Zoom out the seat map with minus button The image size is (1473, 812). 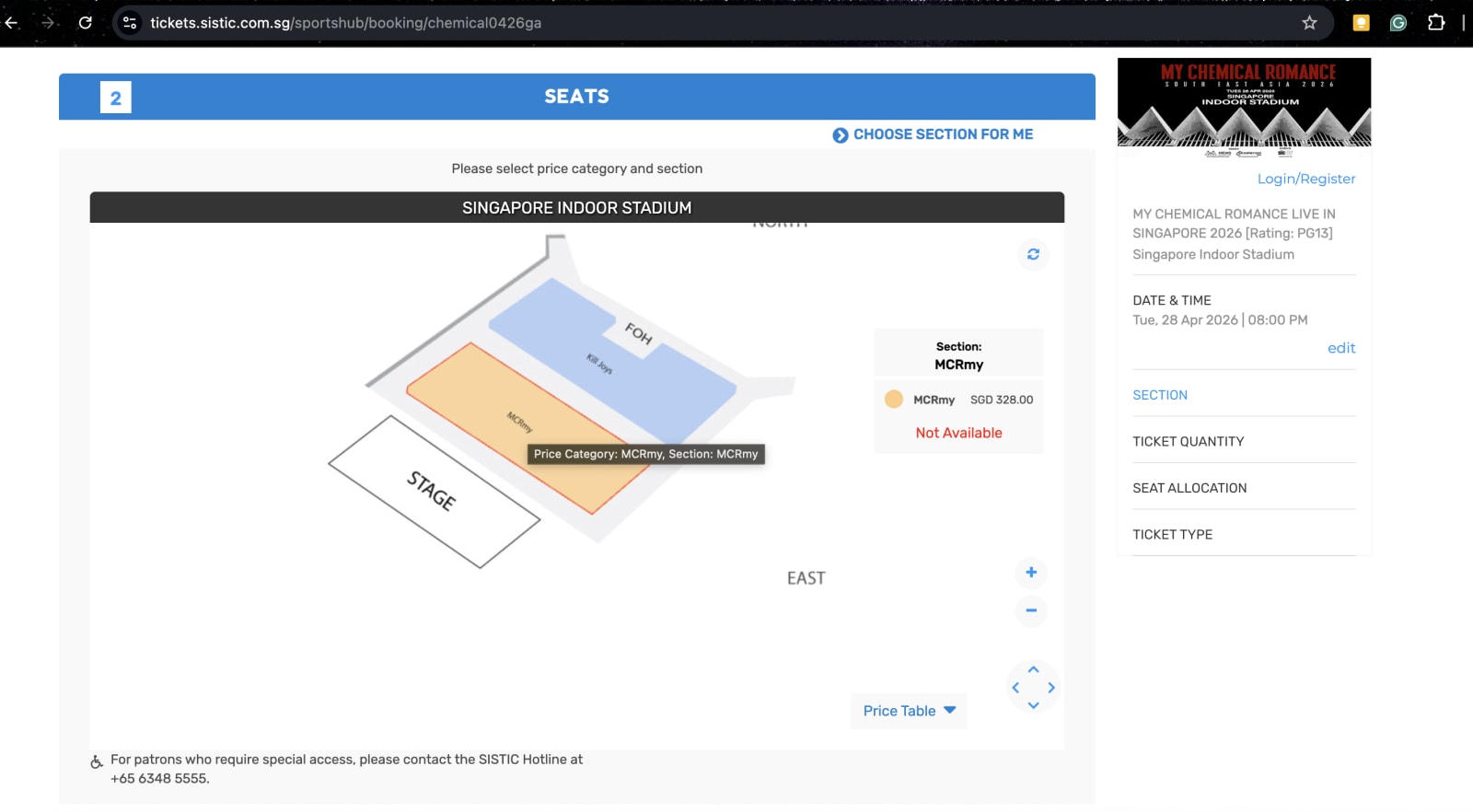(x=1031, y=610)
